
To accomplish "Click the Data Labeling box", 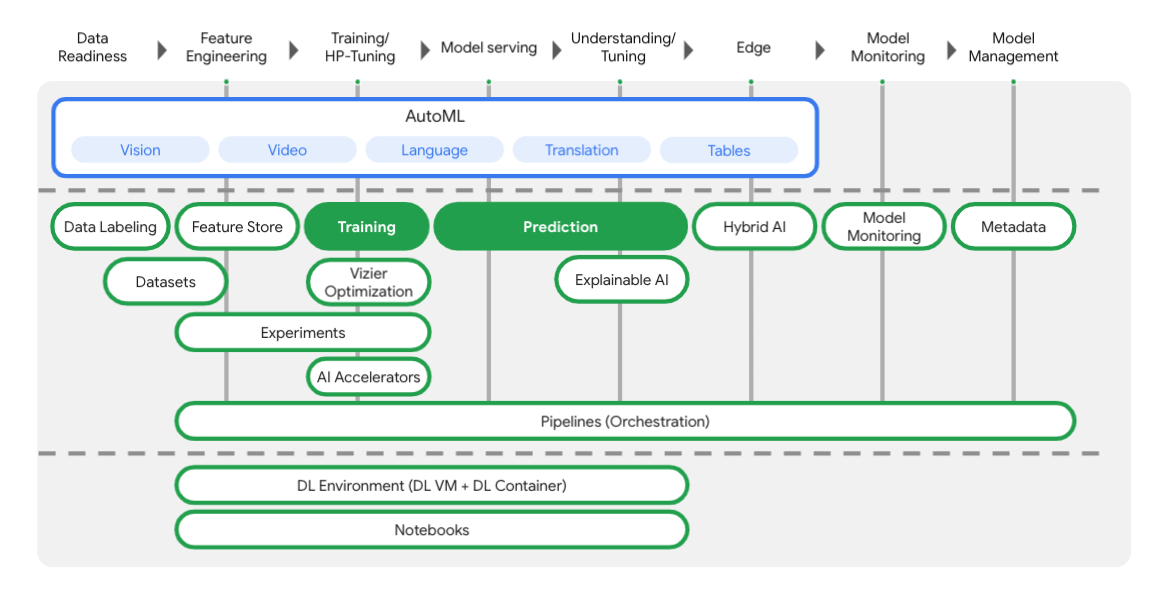I will point(110,227).
